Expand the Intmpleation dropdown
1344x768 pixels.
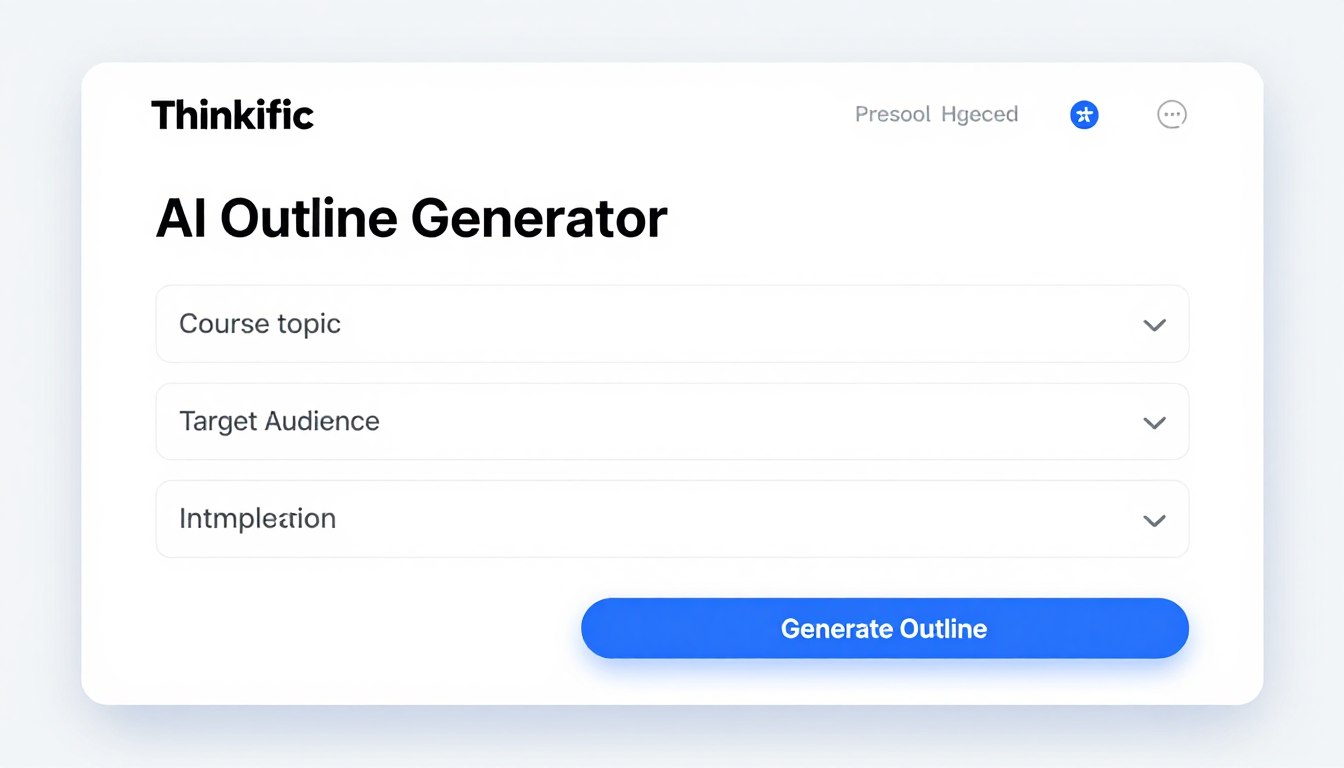(x=1154, y=519)
